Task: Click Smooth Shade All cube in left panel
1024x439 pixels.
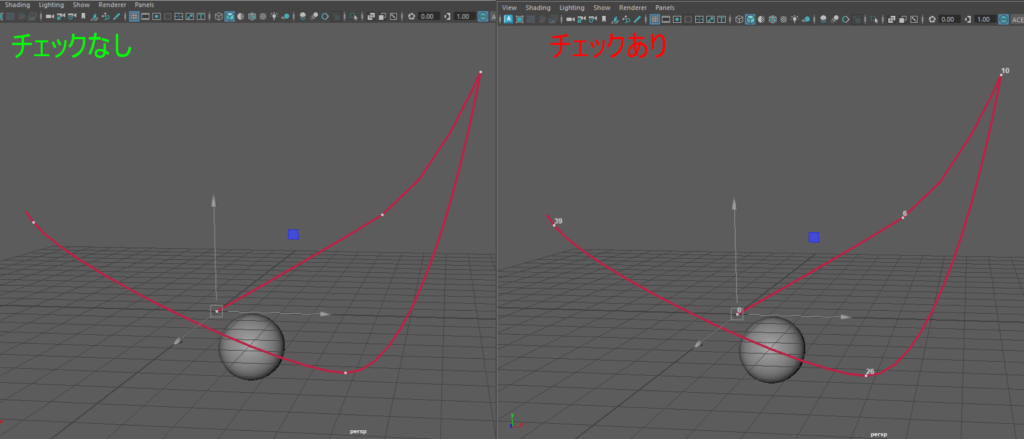Action: coord(230,17)
